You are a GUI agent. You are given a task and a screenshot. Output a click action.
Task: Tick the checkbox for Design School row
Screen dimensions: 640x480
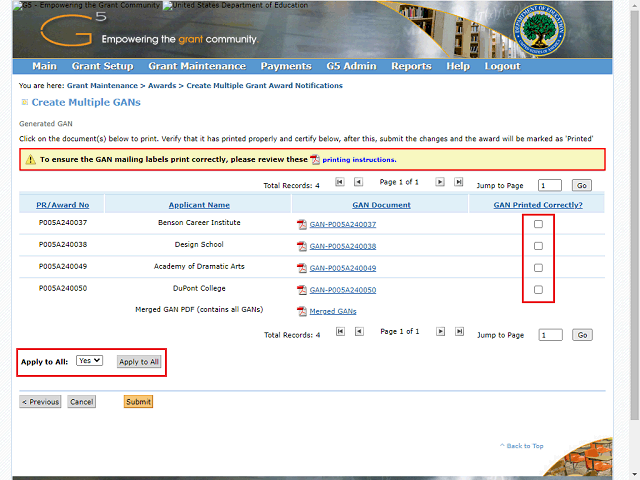[x=538, y=246]
